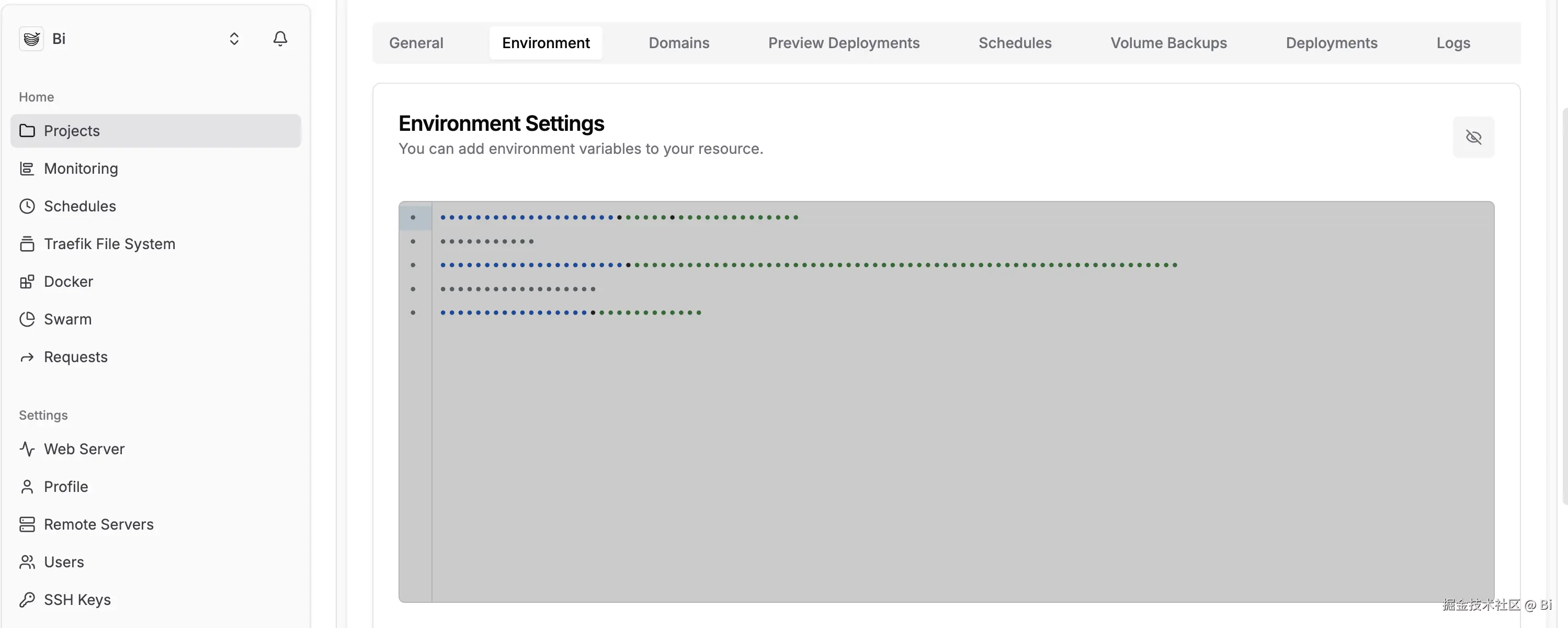The width and height of the screenshot is (1568, 628).
Task: Click the Schedules clock icon in sidebar
Action: point(27,207)
